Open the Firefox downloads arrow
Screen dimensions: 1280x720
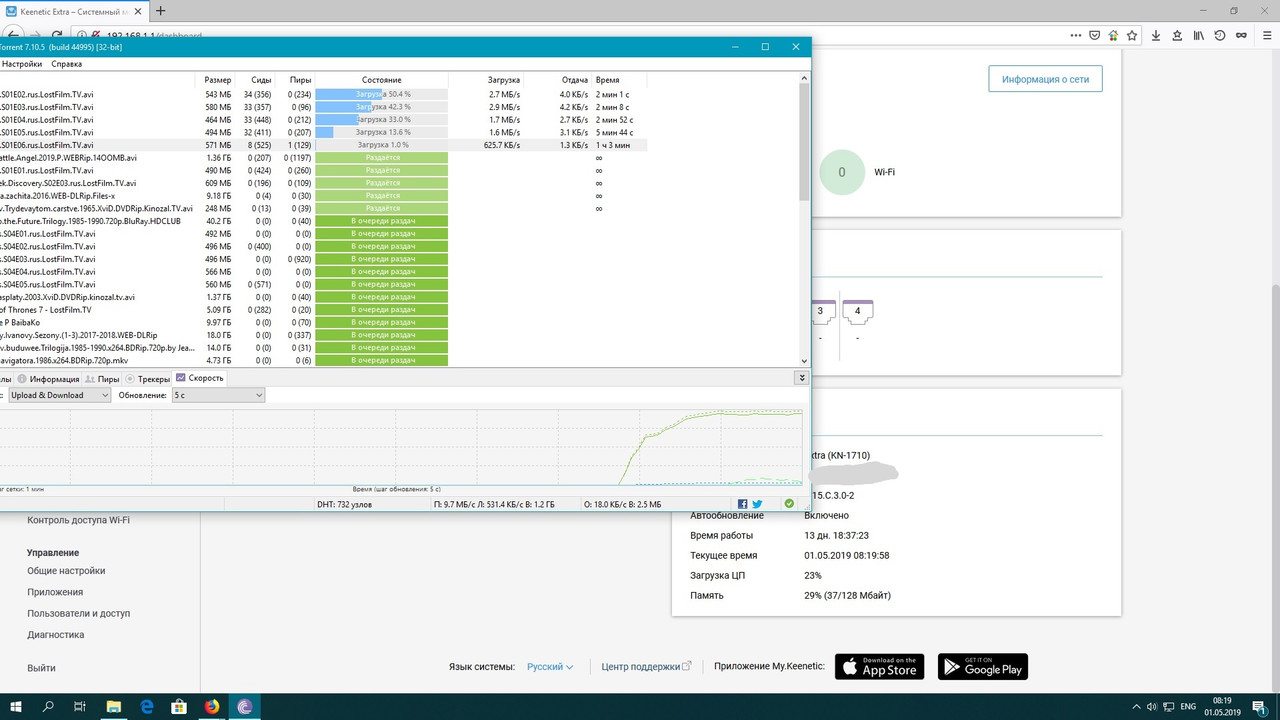point(1156,35)
